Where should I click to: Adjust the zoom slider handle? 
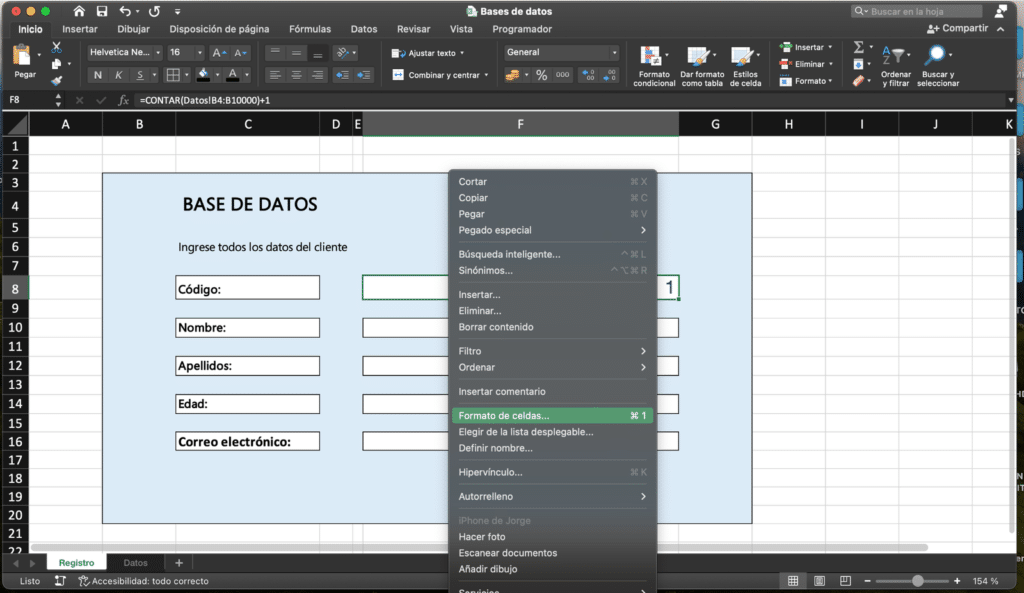click(x=918, y=581)
